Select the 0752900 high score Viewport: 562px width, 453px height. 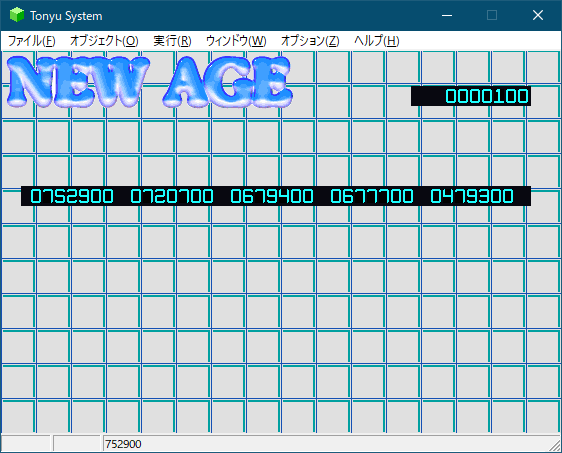72,196
